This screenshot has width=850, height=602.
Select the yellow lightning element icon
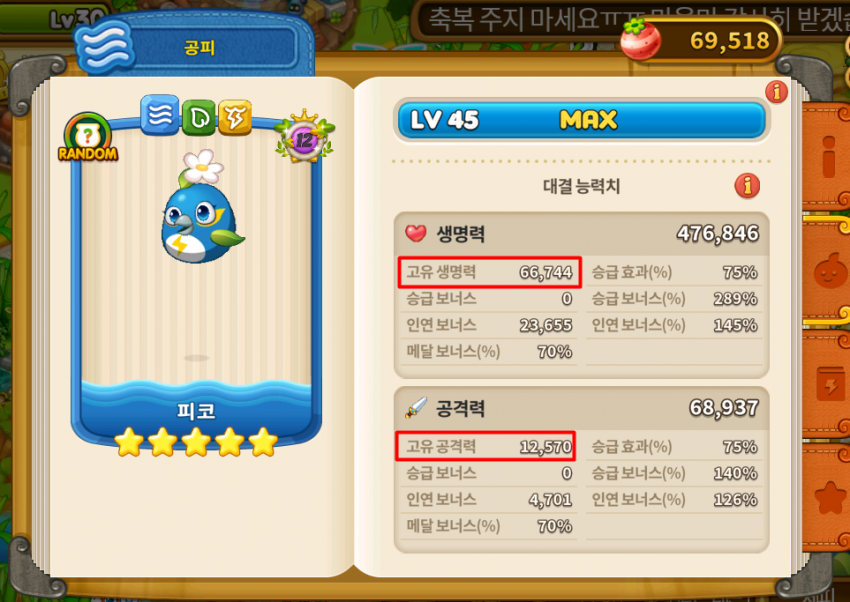click(235, 117)
